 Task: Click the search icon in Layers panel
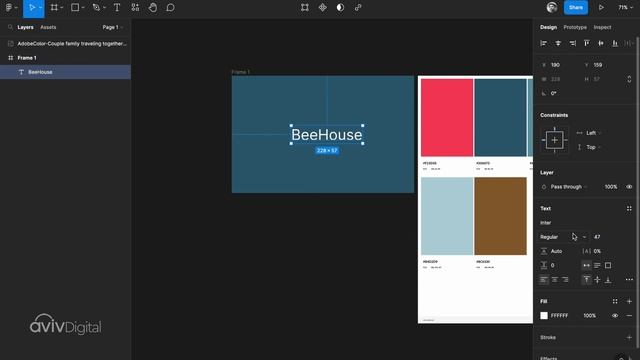(x=10, y=27)
